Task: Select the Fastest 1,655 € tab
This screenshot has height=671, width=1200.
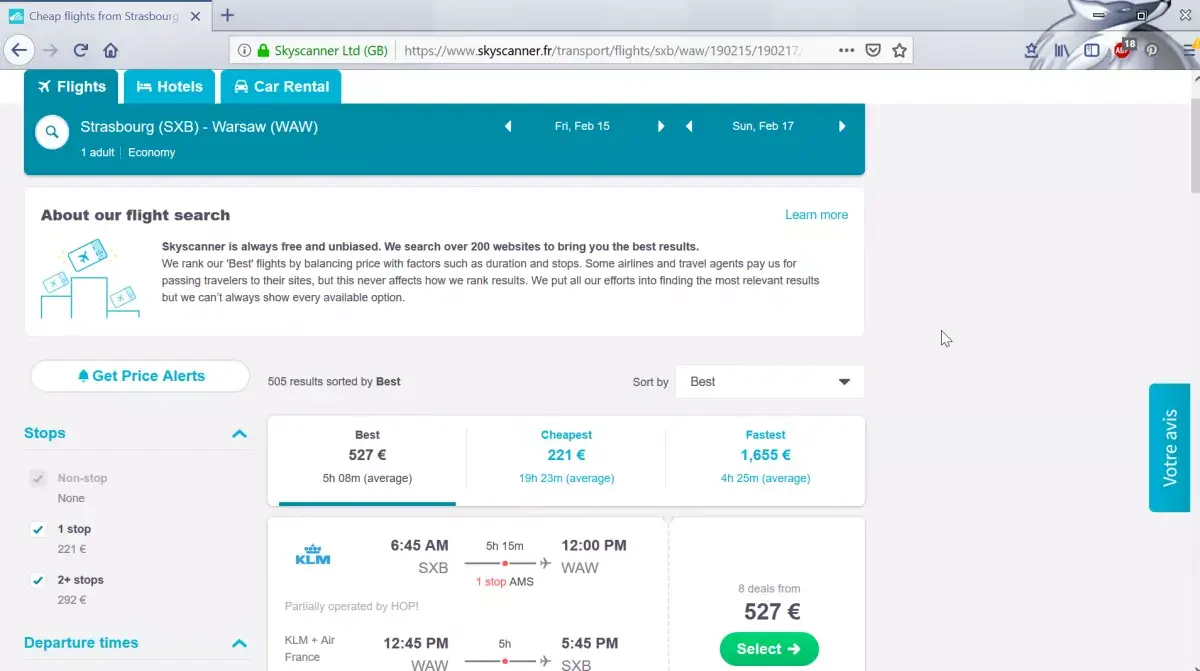Action: click(x=765, y=461)
